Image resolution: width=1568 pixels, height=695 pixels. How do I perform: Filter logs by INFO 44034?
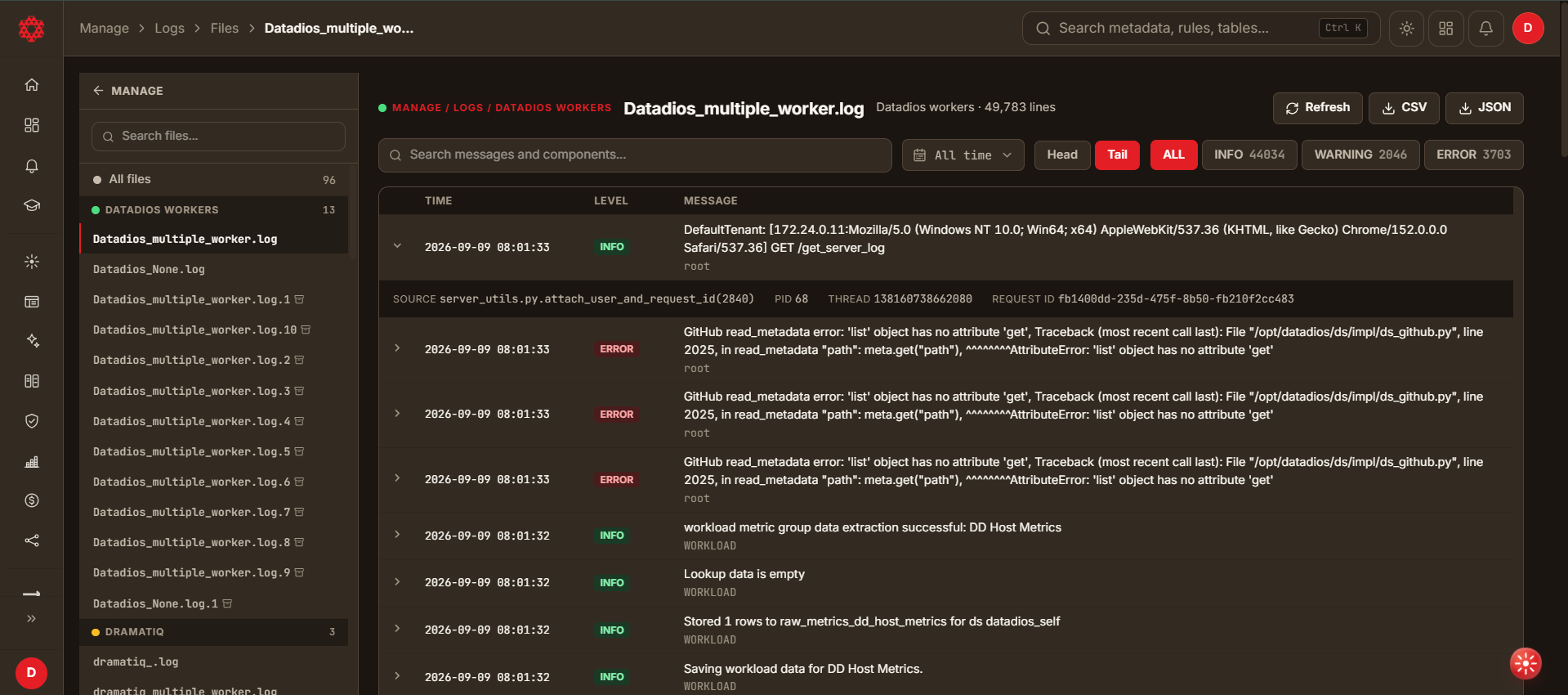pyautogui.click(x=1249, y=155)
